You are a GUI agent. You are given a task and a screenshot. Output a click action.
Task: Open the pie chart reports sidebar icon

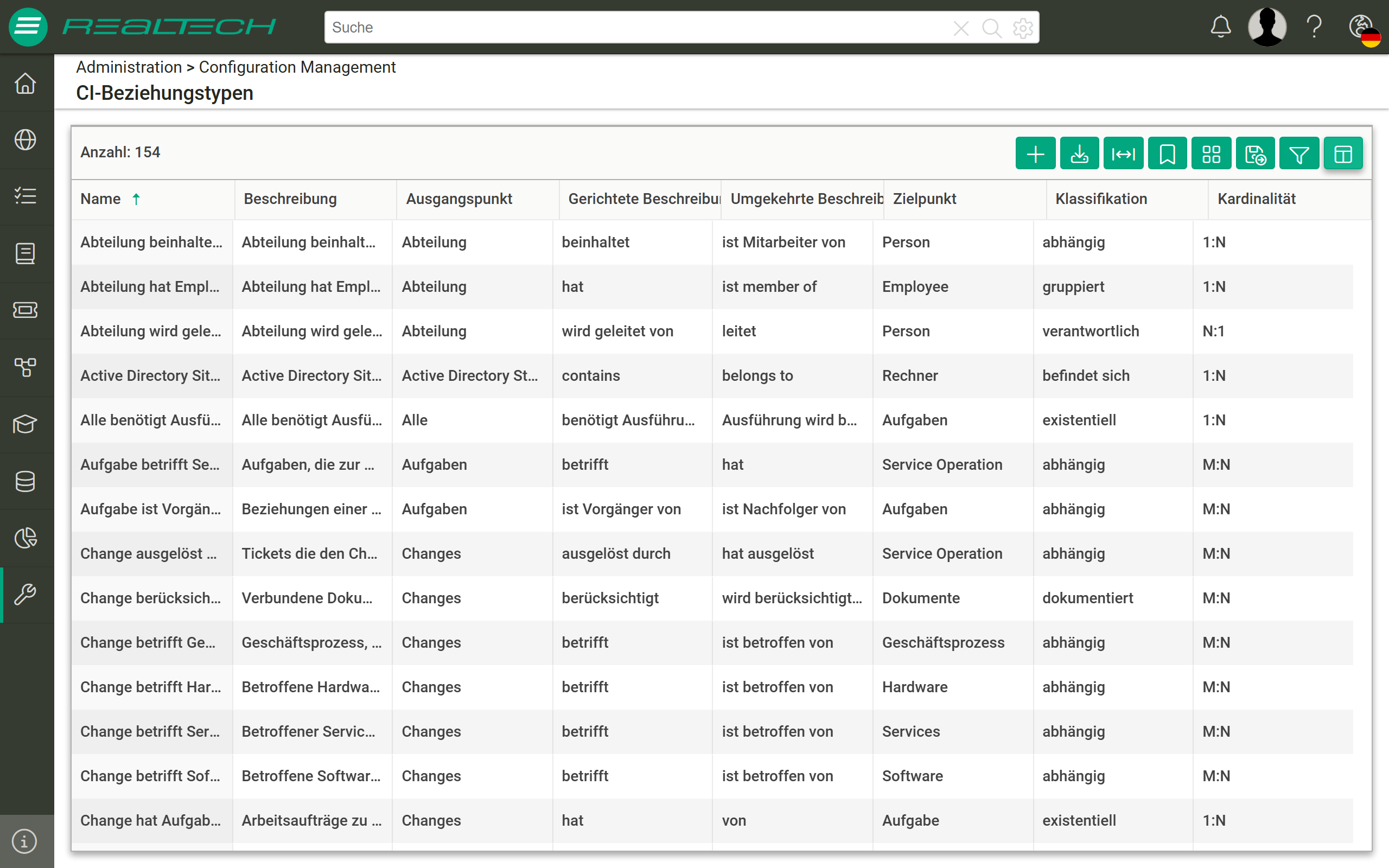[x=26, y=538]
